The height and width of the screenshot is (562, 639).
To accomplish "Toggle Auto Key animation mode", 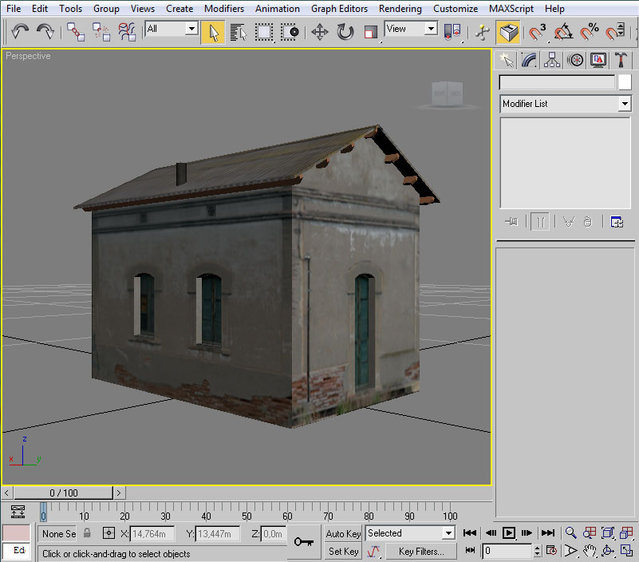I will pyautogui.click(x=343, y=534).
